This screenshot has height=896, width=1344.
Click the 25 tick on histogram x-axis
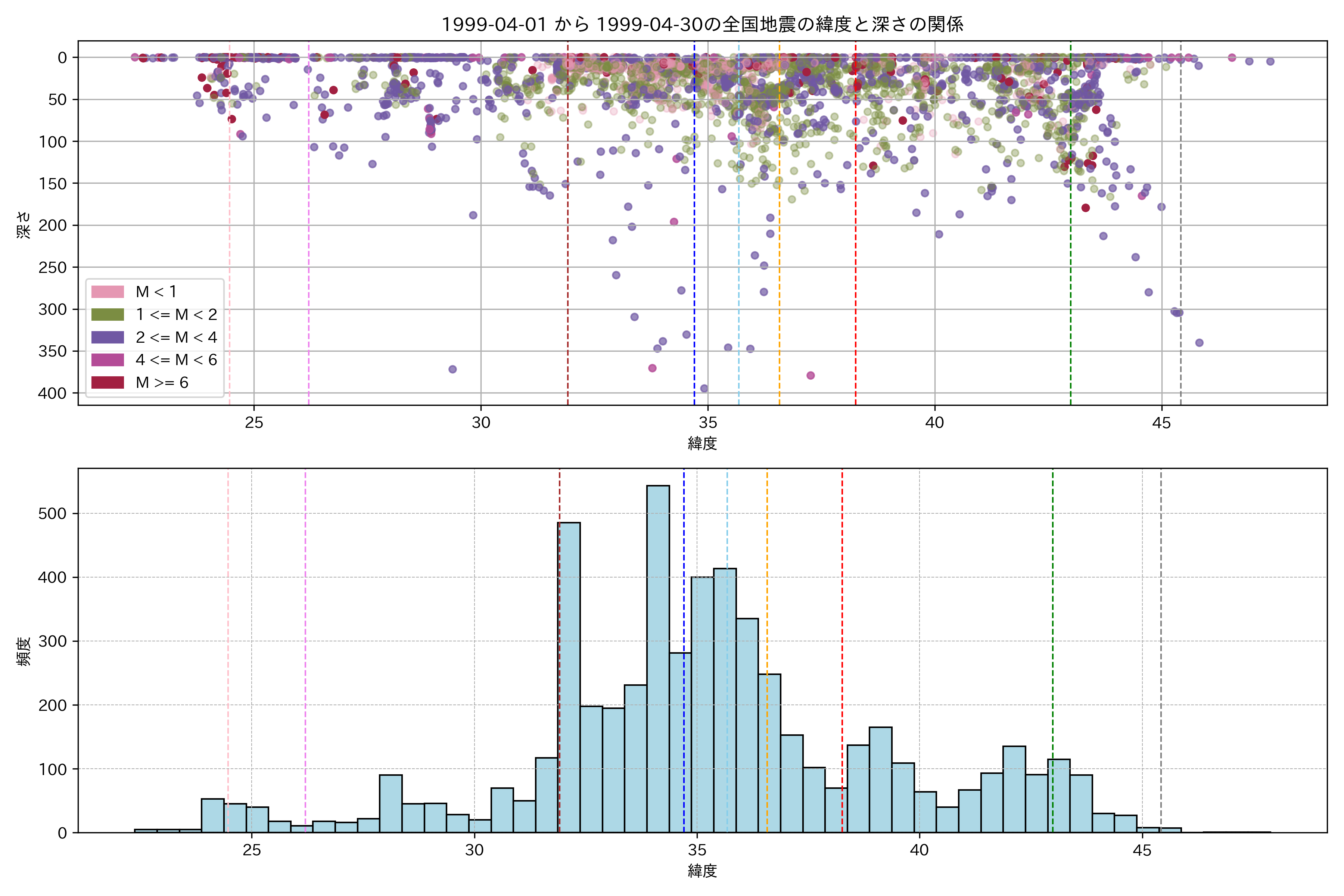click(x=251, y=850)
